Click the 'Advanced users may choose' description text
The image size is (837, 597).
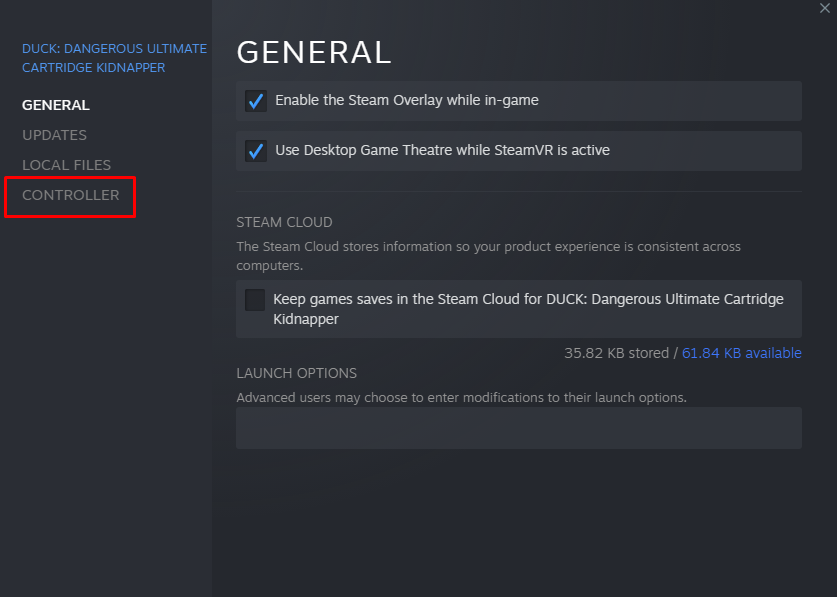pyautogui.click(x=461, y=397)
